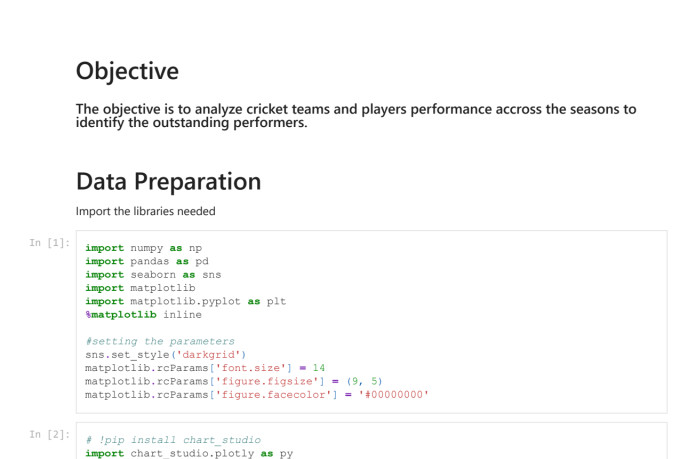Screen dimensions: 680x459
Task: Click the Data Preparation heading
Action: point(168,182)
